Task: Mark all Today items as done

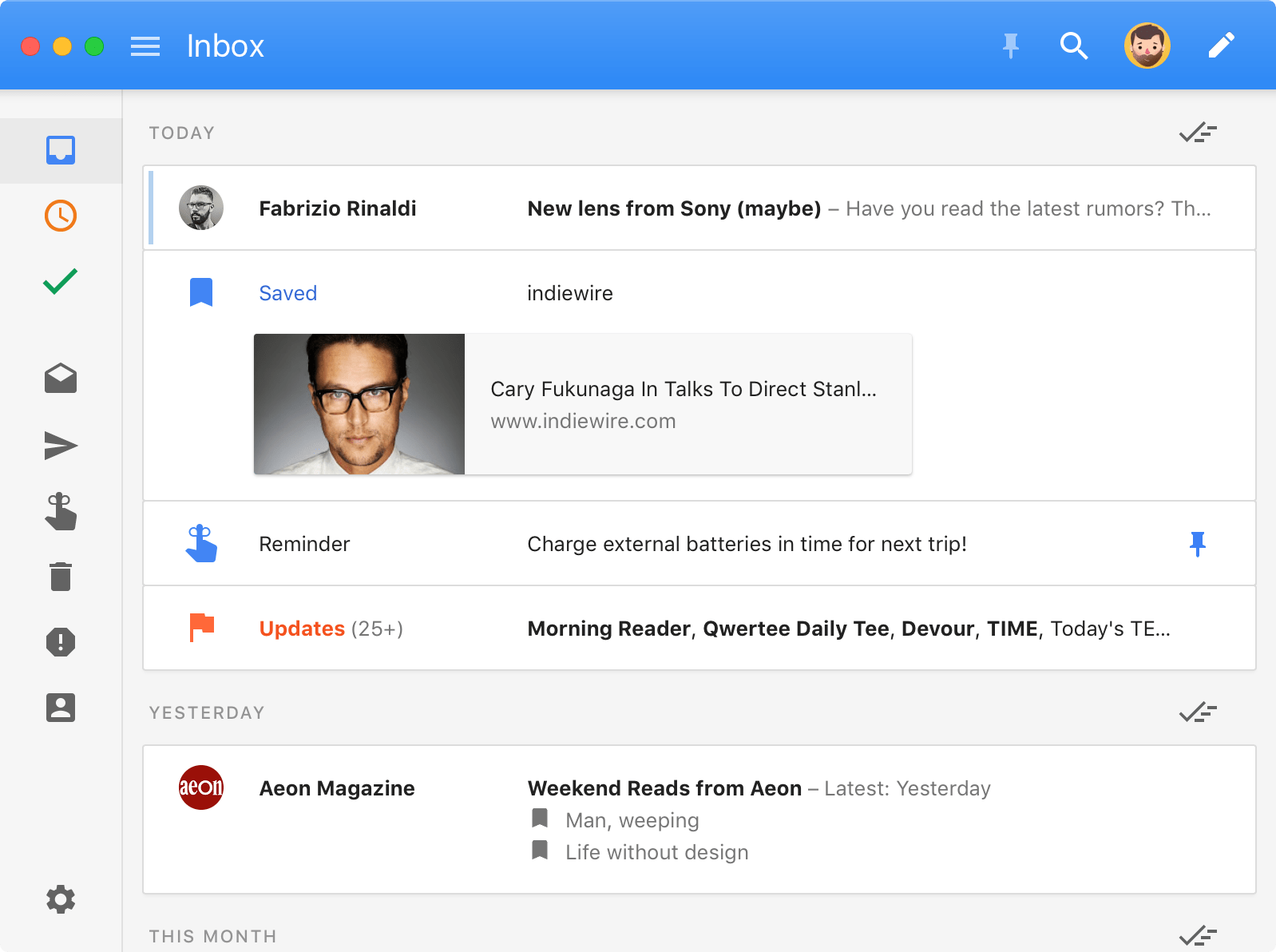Action: tap(1198, 133)
